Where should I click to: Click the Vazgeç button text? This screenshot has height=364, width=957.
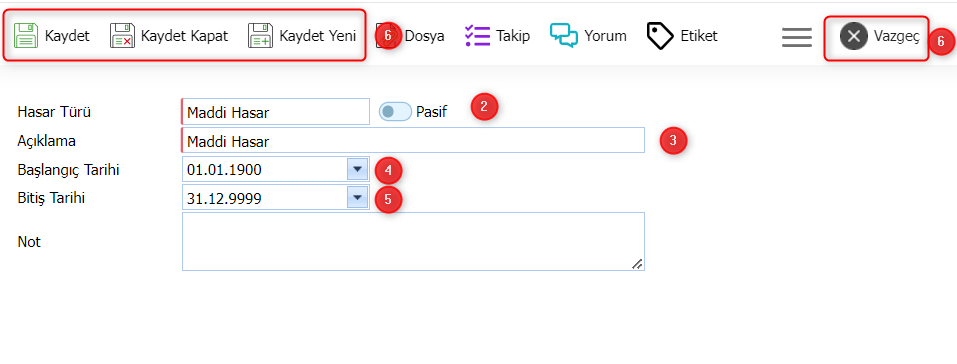897,36
